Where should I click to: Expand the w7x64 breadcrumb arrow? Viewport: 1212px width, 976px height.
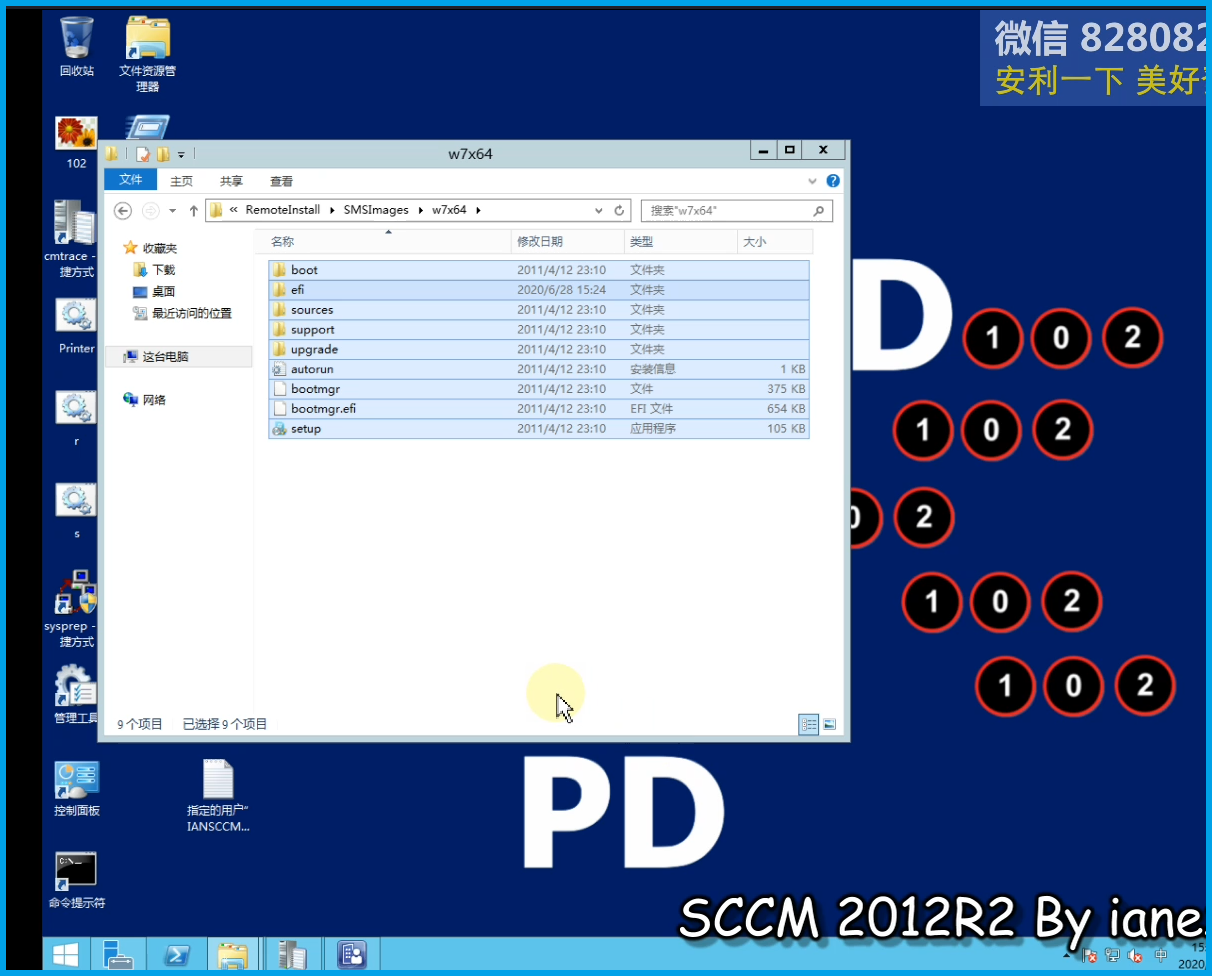478,210
